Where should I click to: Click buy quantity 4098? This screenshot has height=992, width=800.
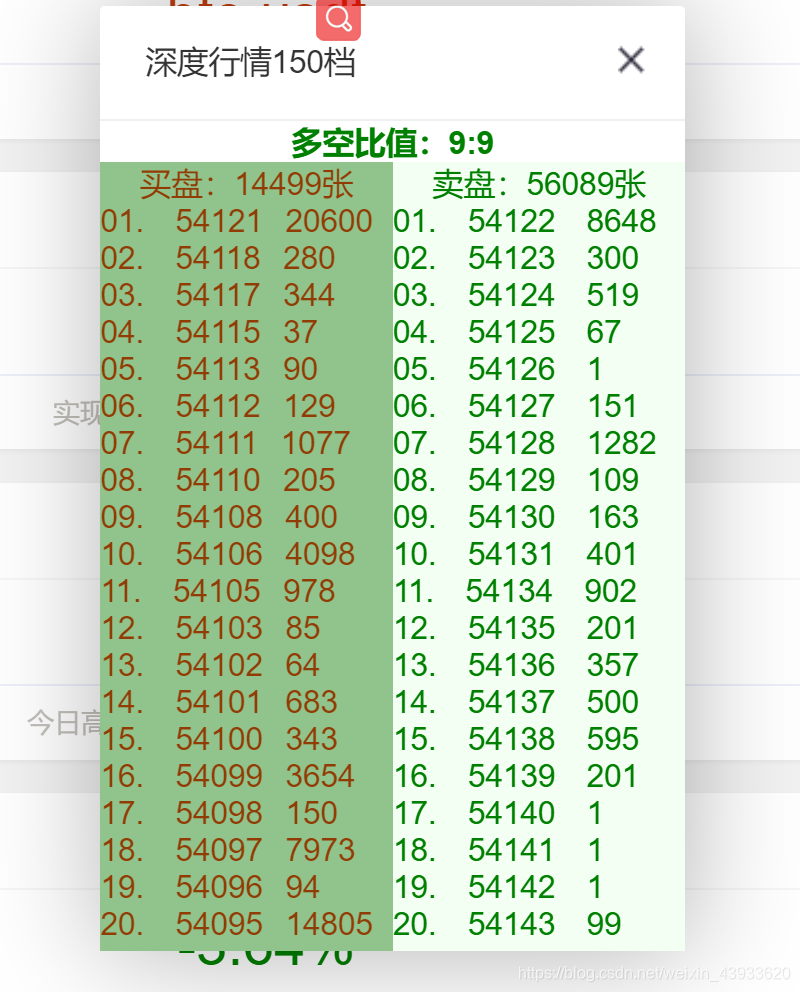[320, 554]
